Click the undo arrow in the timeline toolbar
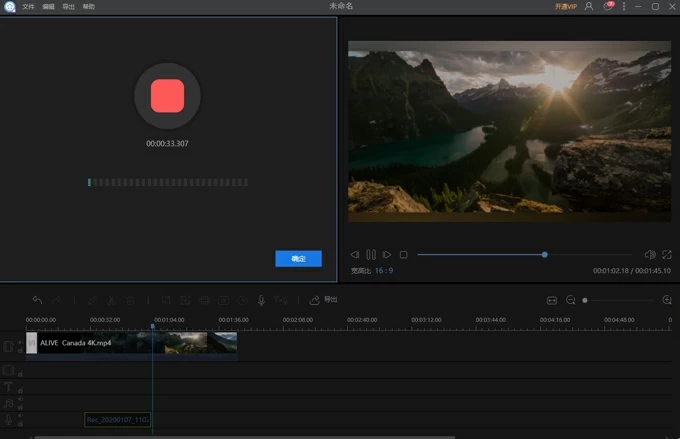This screenshot has height=439, width=680. (37, 300)
